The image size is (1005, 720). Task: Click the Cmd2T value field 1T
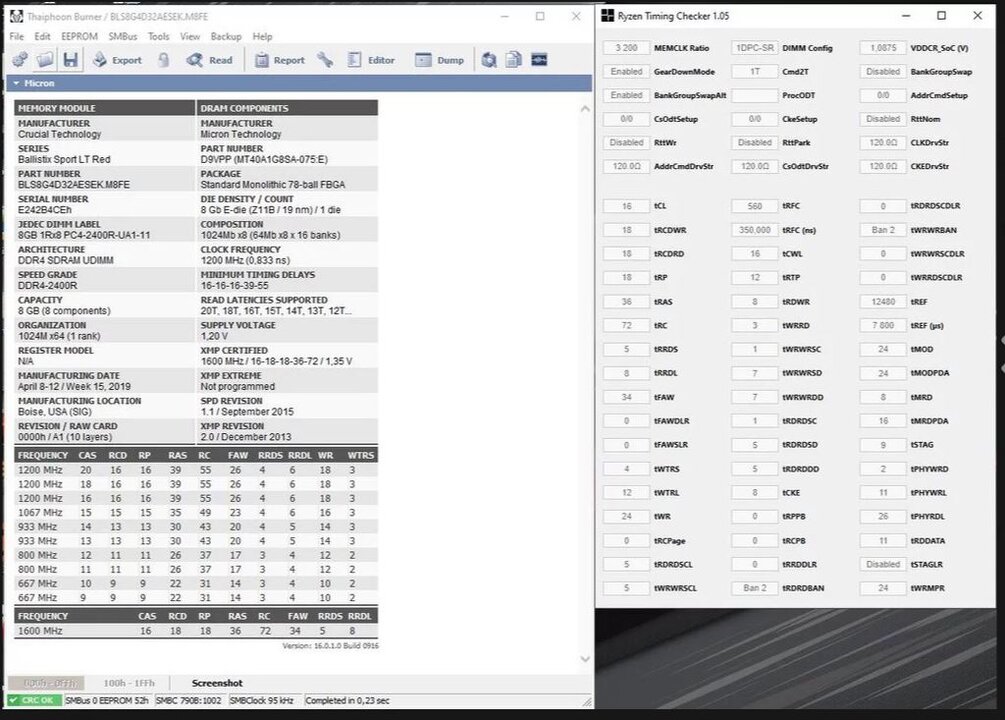(x=754, y=72)
